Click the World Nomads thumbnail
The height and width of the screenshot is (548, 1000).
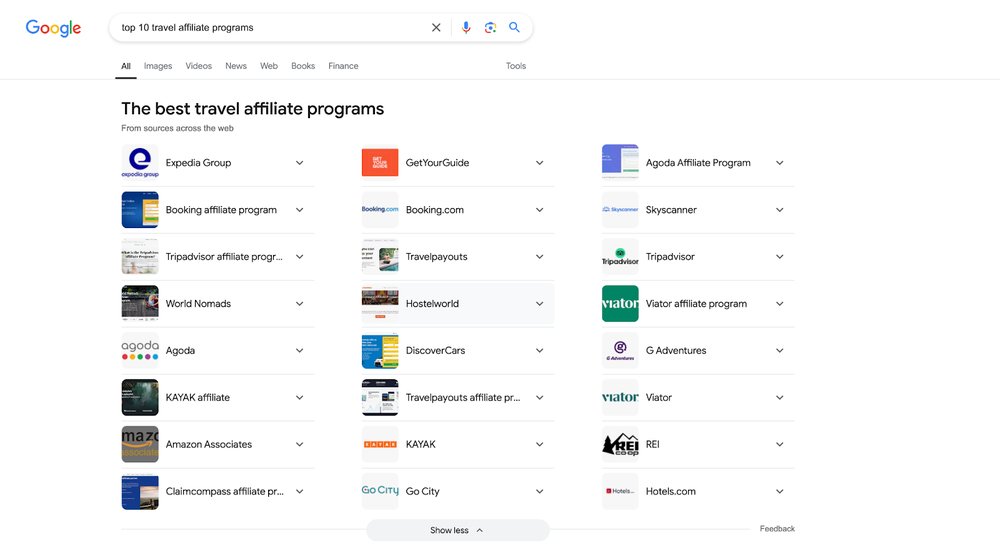(140, 304)
